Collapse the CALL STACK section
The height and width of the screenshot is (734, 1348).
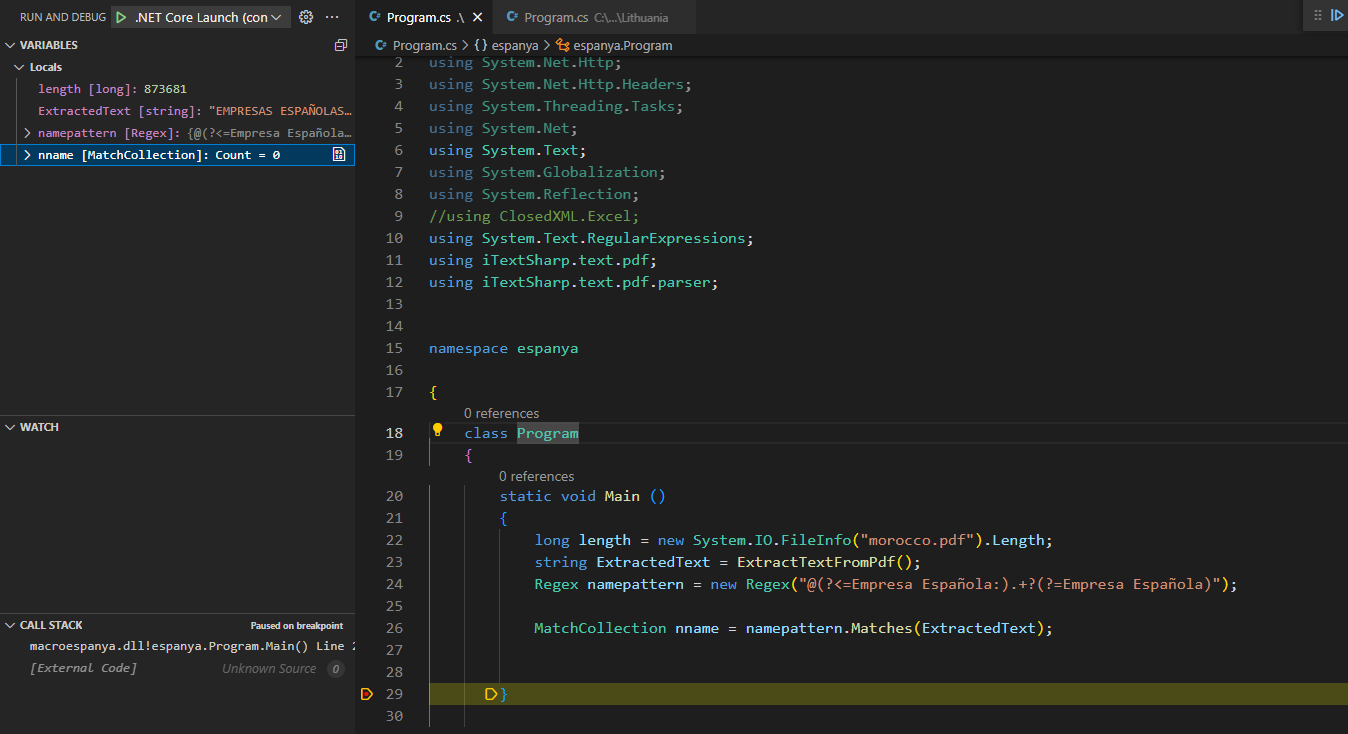click(11, 625)
